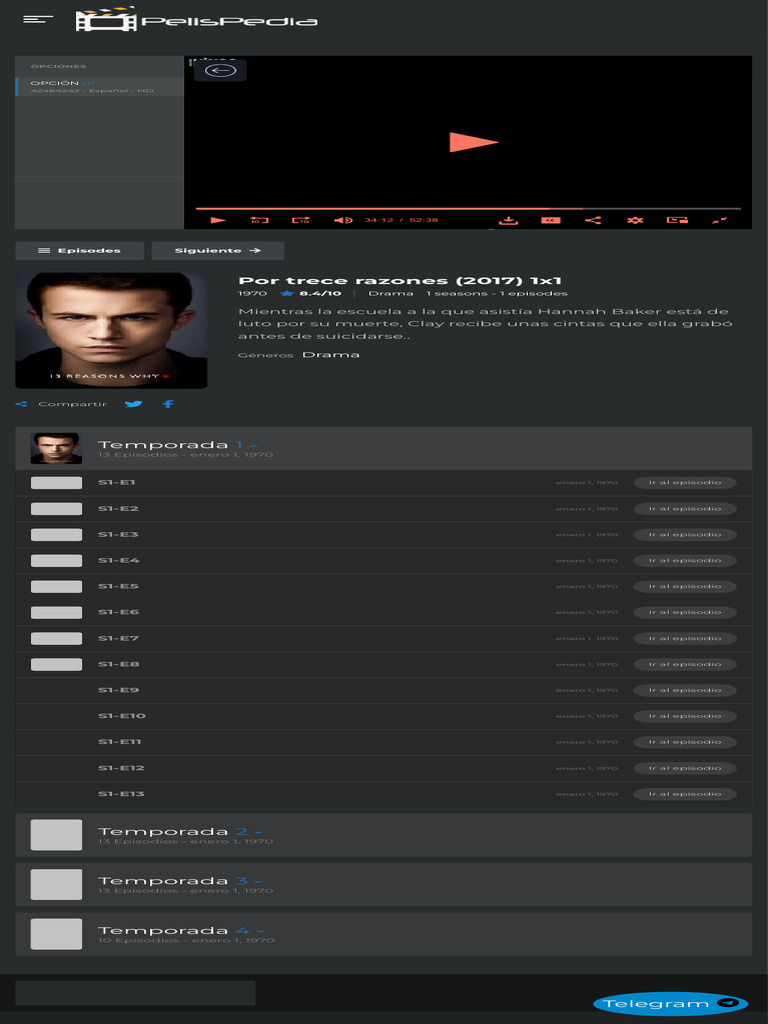768x1024 pixels.
Task: Collapse Temporada 1 section
Action: 383,448
